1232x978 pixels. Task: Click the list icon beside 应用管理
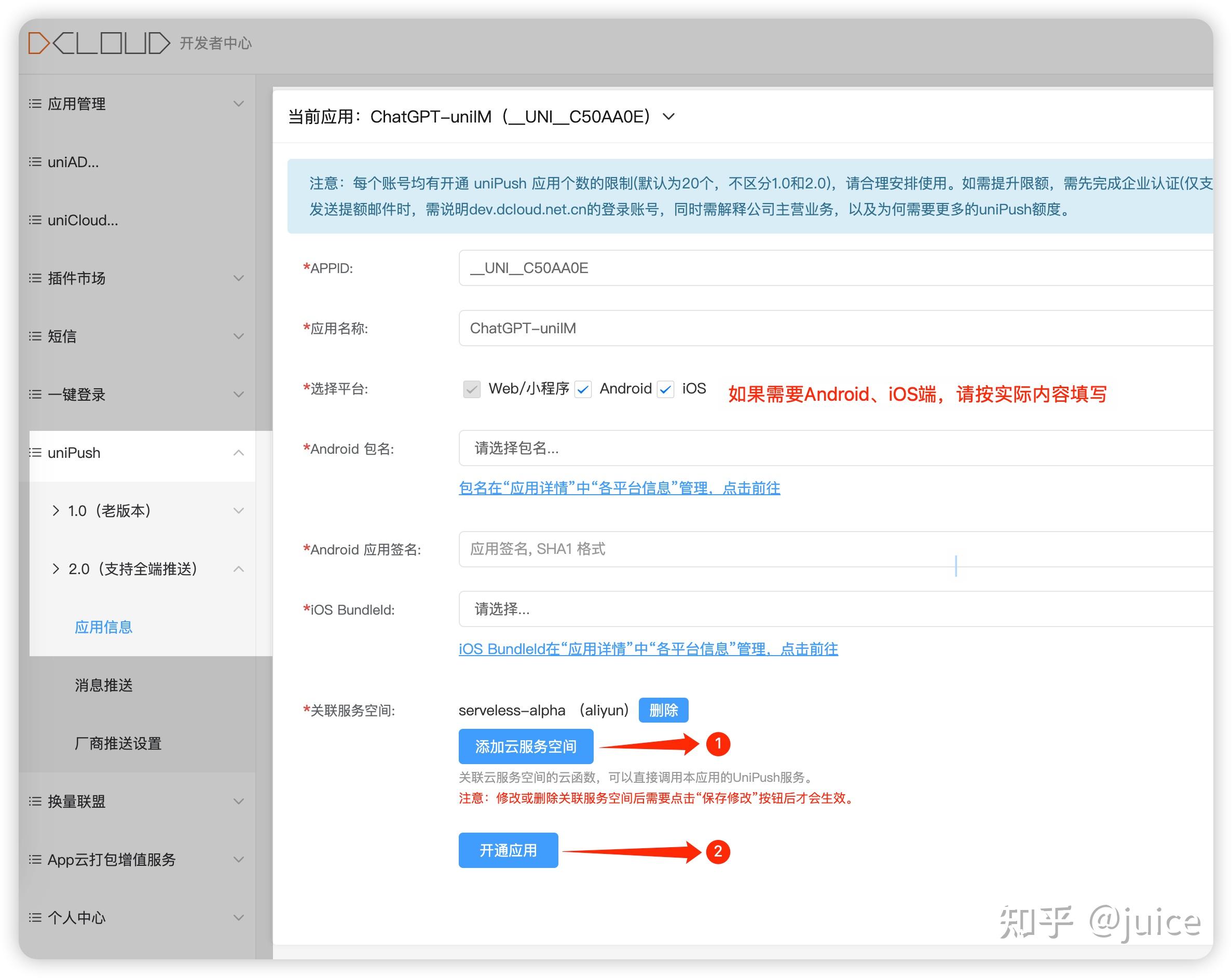point(35,103)
